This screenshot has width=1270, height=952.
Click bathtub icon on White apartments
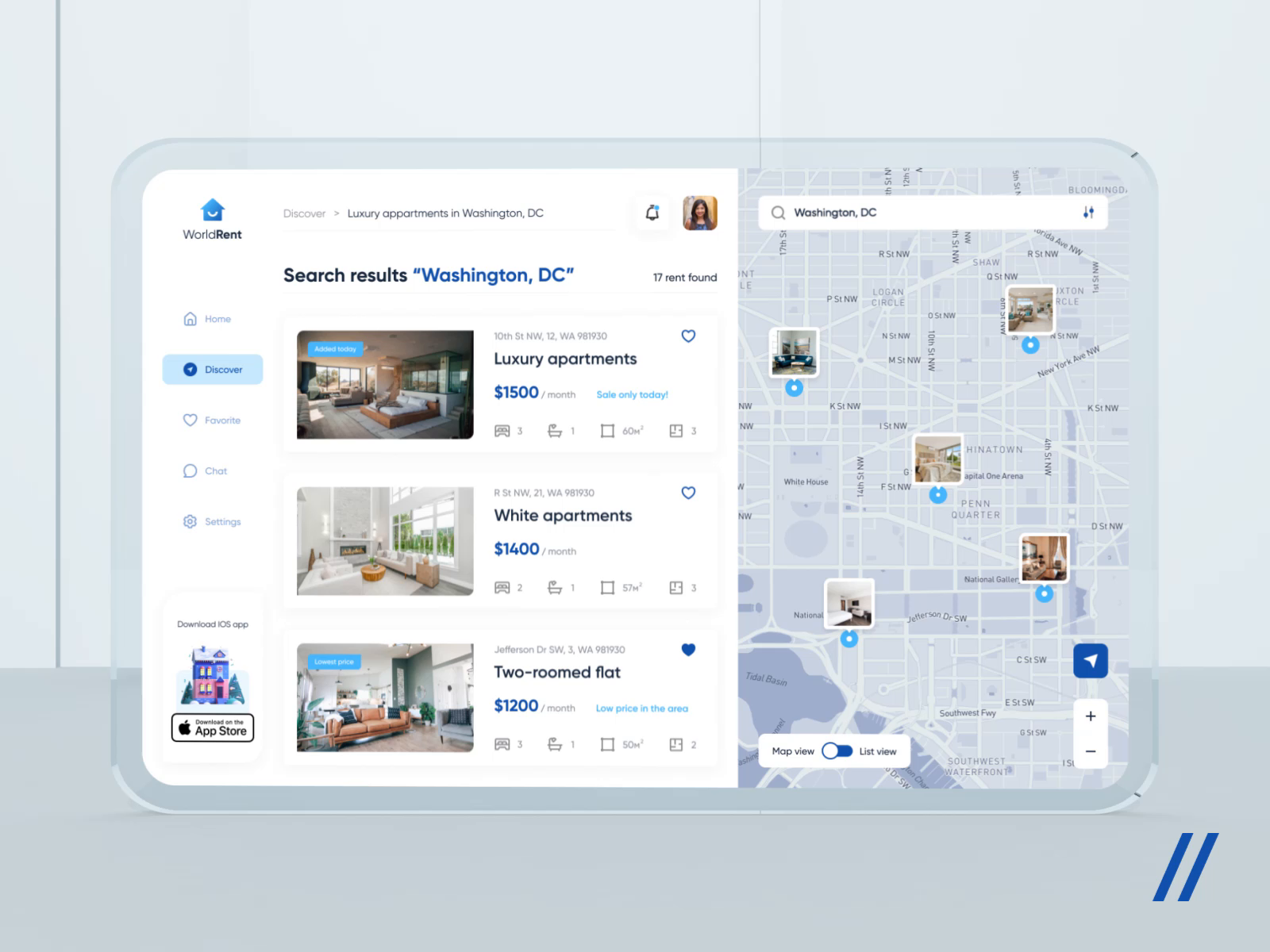[x=555, y=588]
